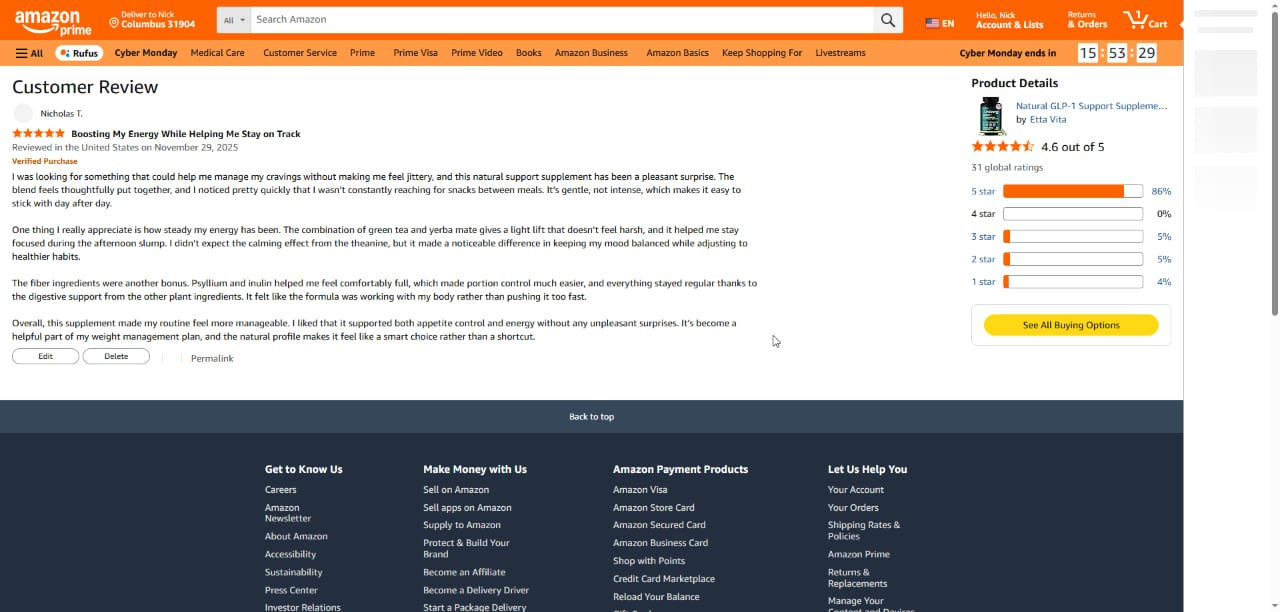Filter by 5 star reviews
The height and width of the screenshot is (612, 1280).
(x=983, y=191)
